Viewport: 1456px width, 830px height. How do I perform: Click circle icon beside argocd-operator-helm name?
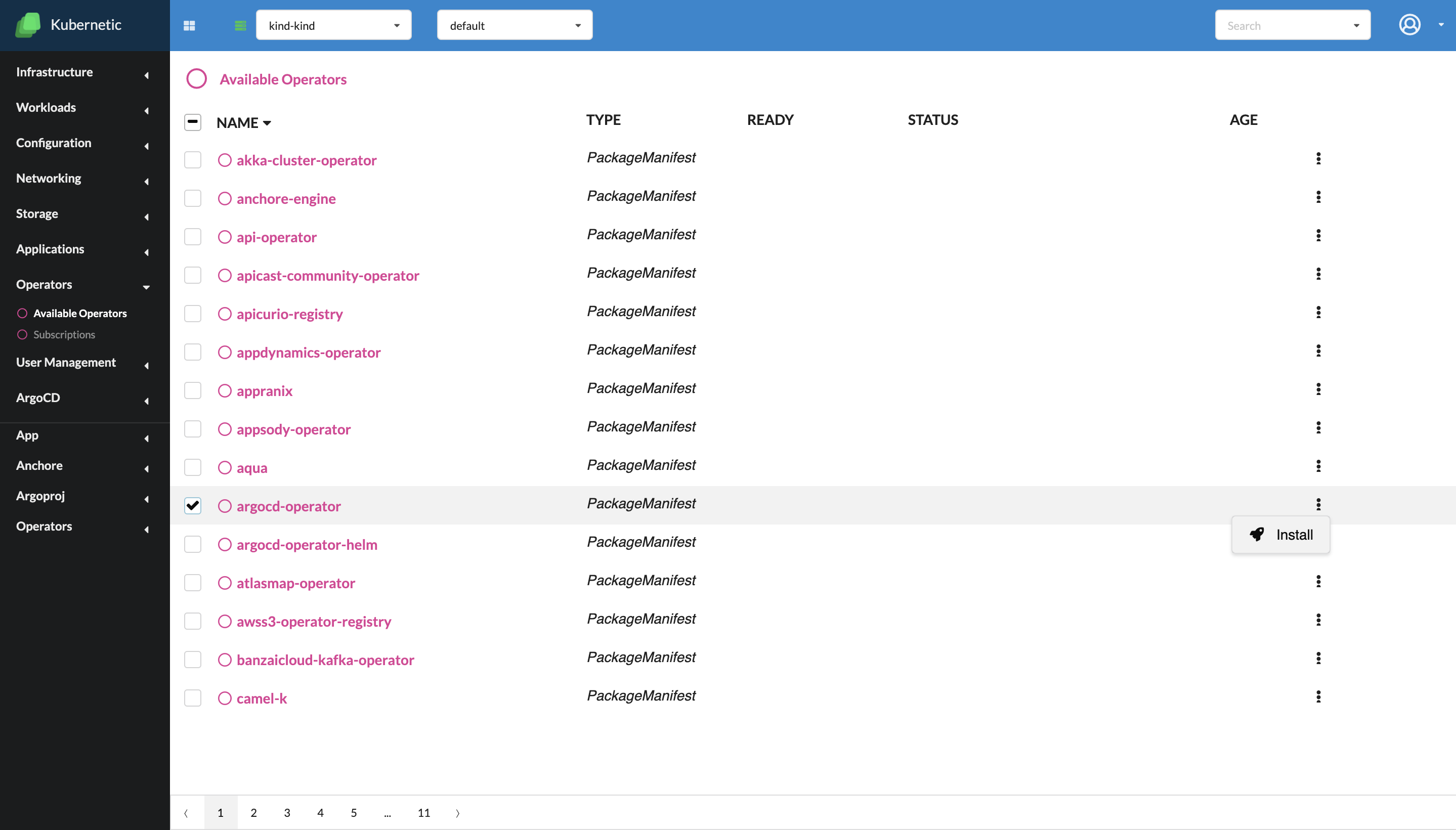[225, 544]
